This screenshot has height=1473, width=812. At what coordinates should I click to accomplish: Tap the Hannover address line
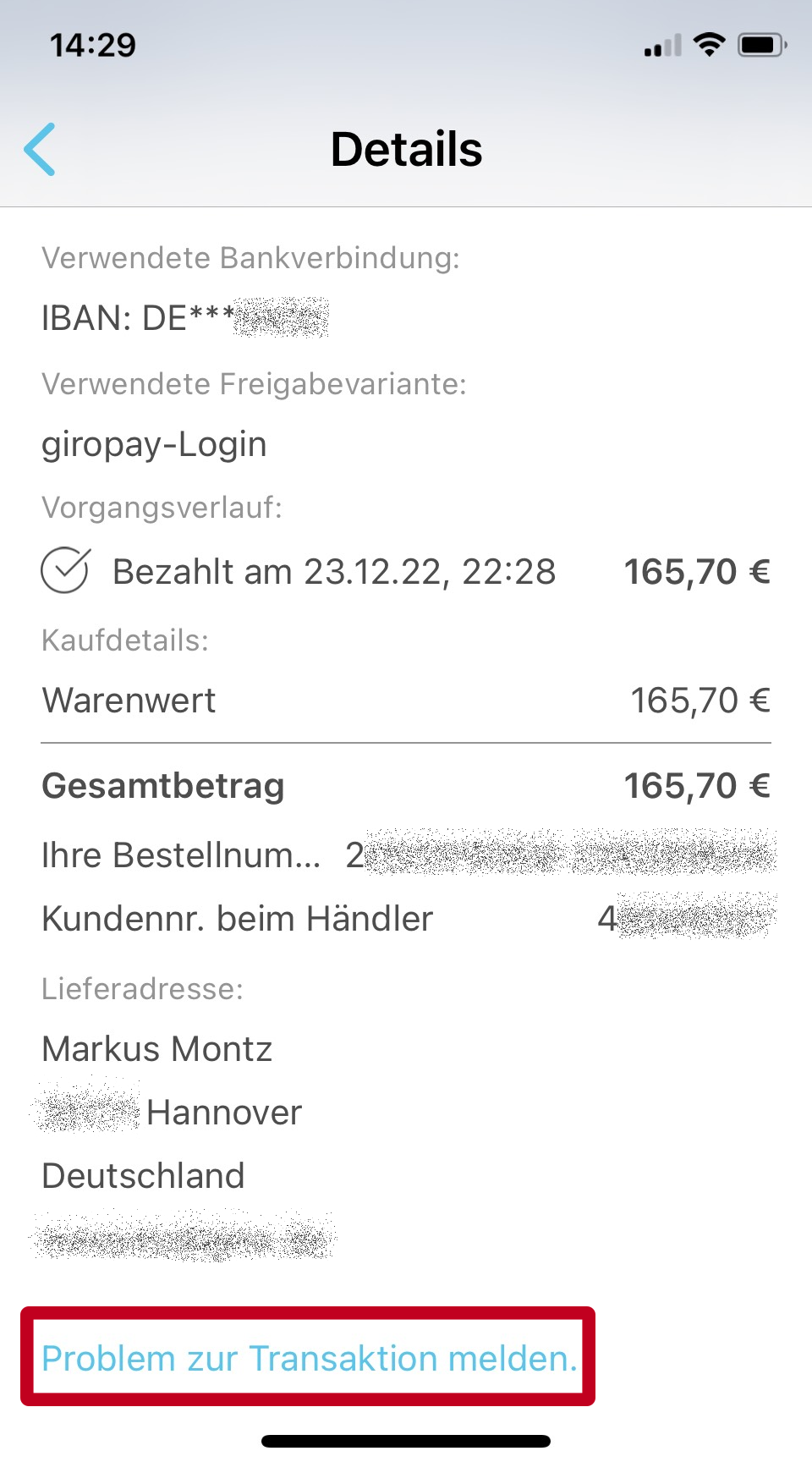223,1113
